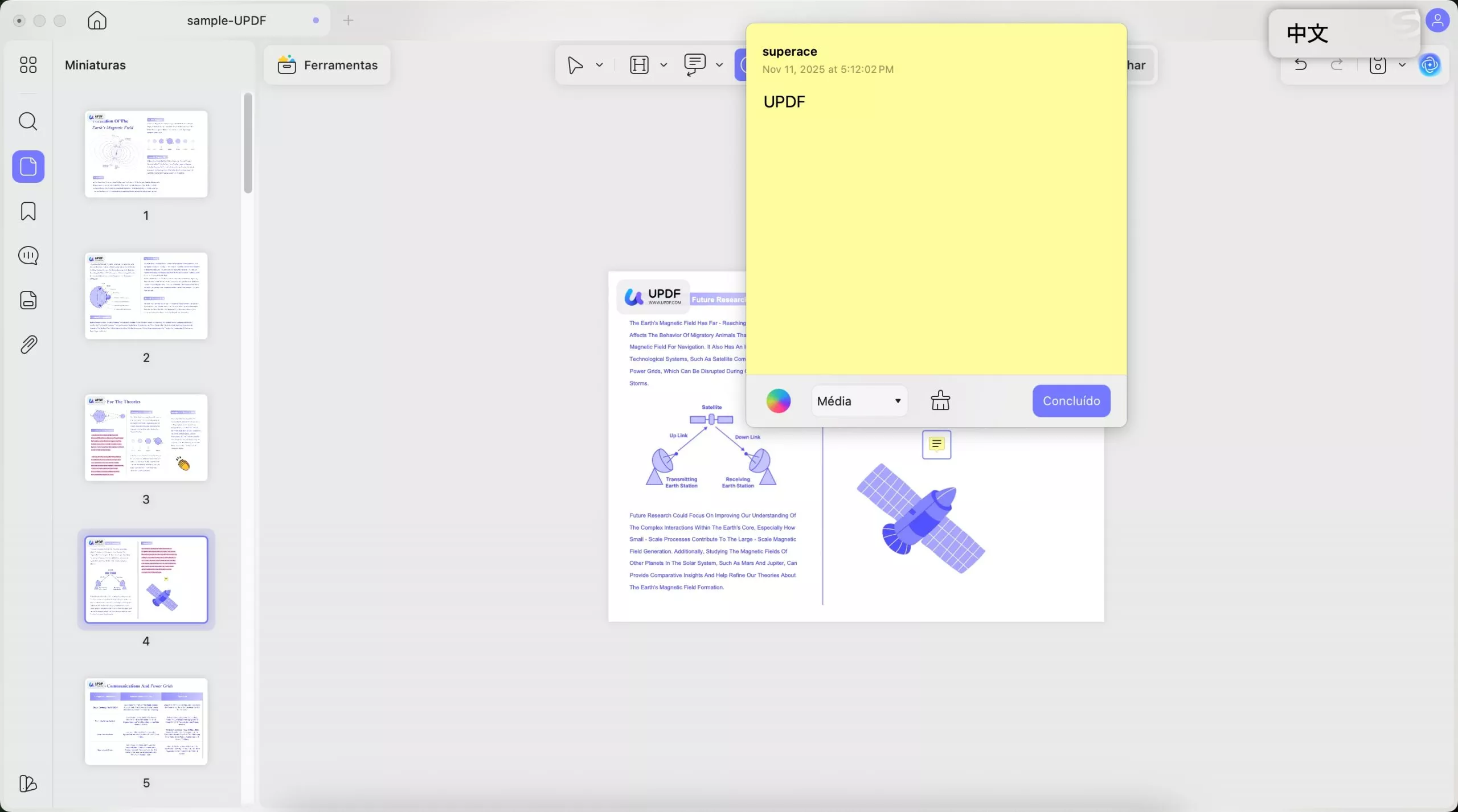Open the search panel in sidebar

pos(28,121)
